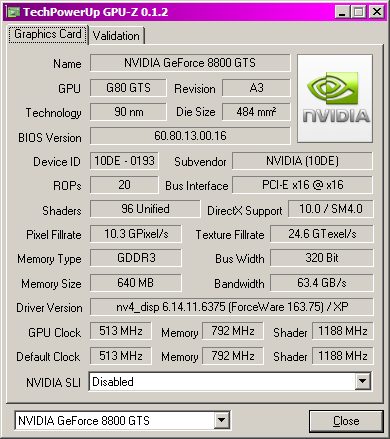Image resolution: width=390 pixels, height=439 pixels.
Task: Click the ROPs field showing 20
Action: tap(124, 185)
